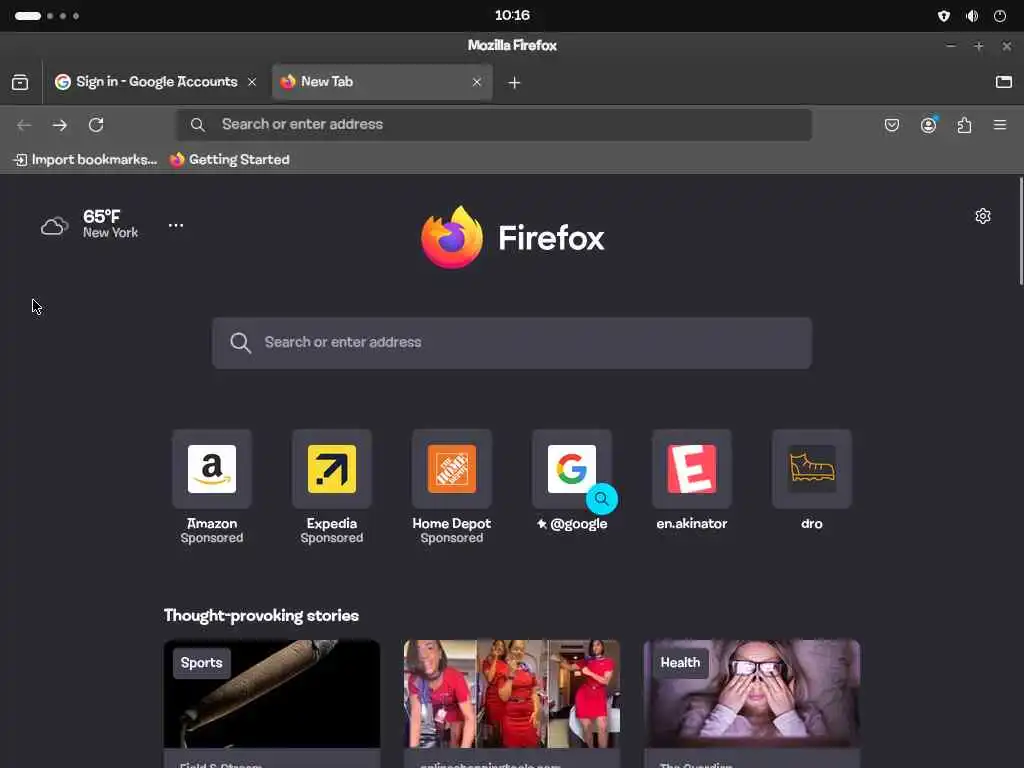
Task: Click the cloud weather icon
Action: tap(55, 226)
